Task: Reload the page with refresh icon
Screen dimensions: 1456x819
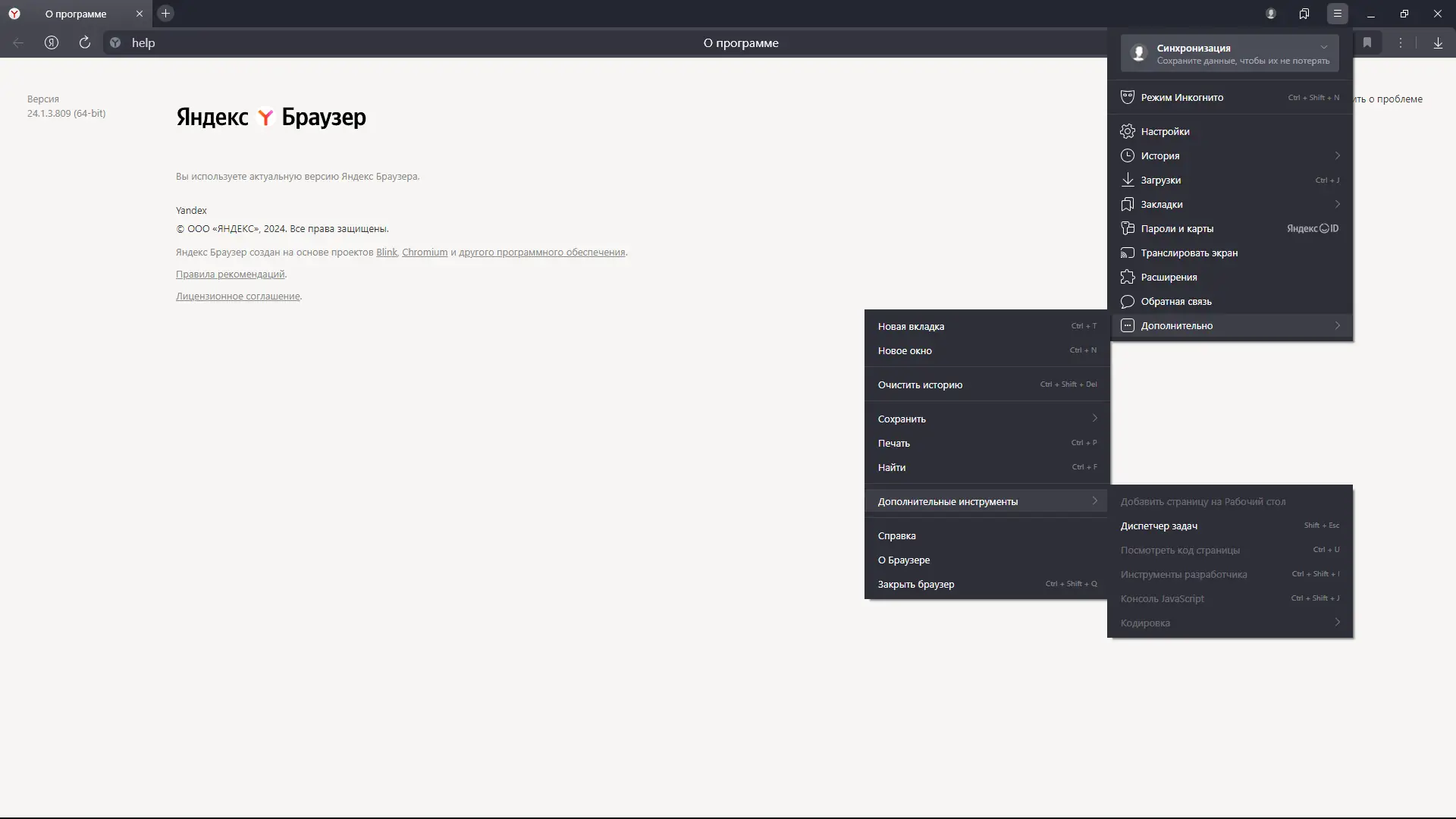Action: (x=85, y=42)
